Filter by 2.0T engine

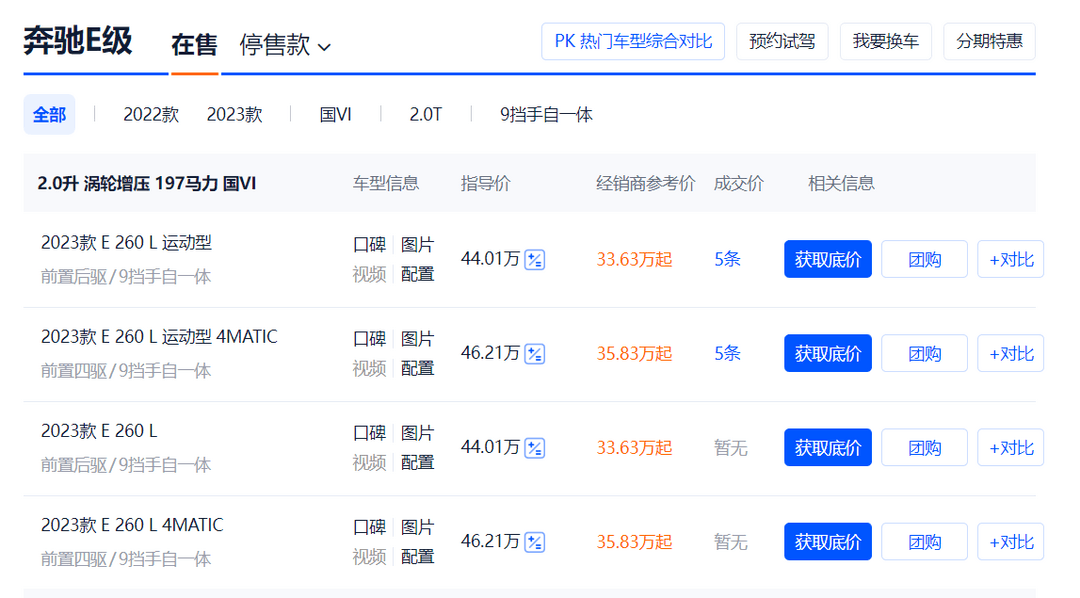tap(426, 114)
